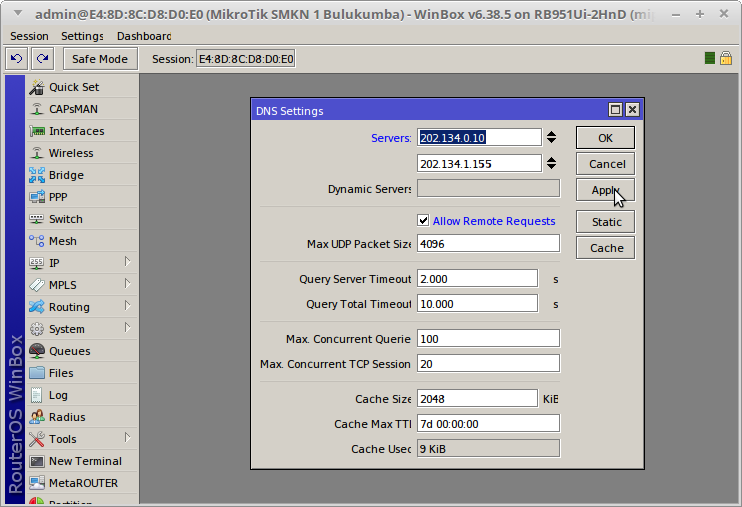
Task: Click the Radius users icon
Action: pyautogui.click(x=36, y=417)
